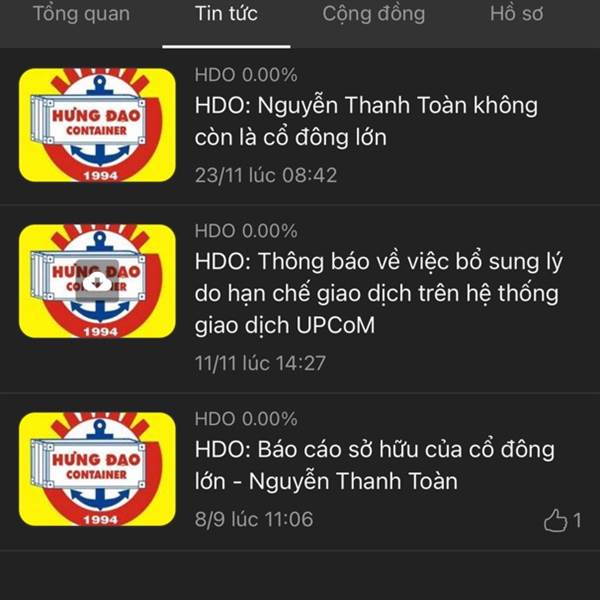Image resolution: width=600 pixels, height=600 pixels.
Task: Open headline Báo cáo sở hữu của cổ đông lớn
Action: tap(375, 465)
